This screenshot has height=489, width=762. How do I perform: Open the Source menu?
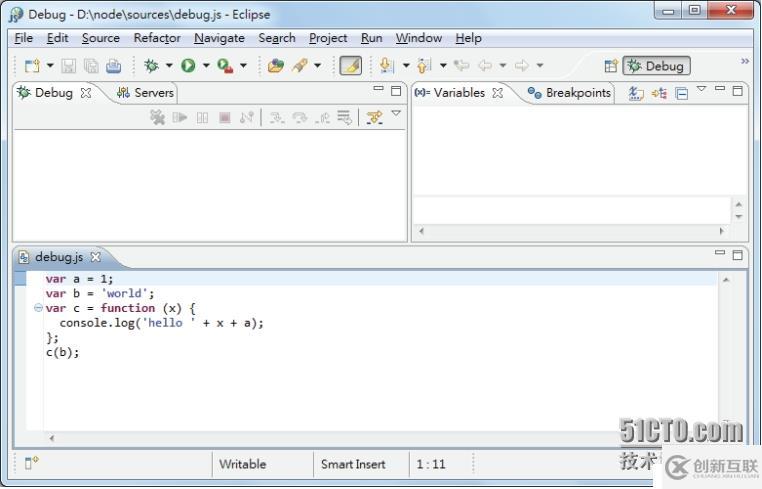click(101, 38)
